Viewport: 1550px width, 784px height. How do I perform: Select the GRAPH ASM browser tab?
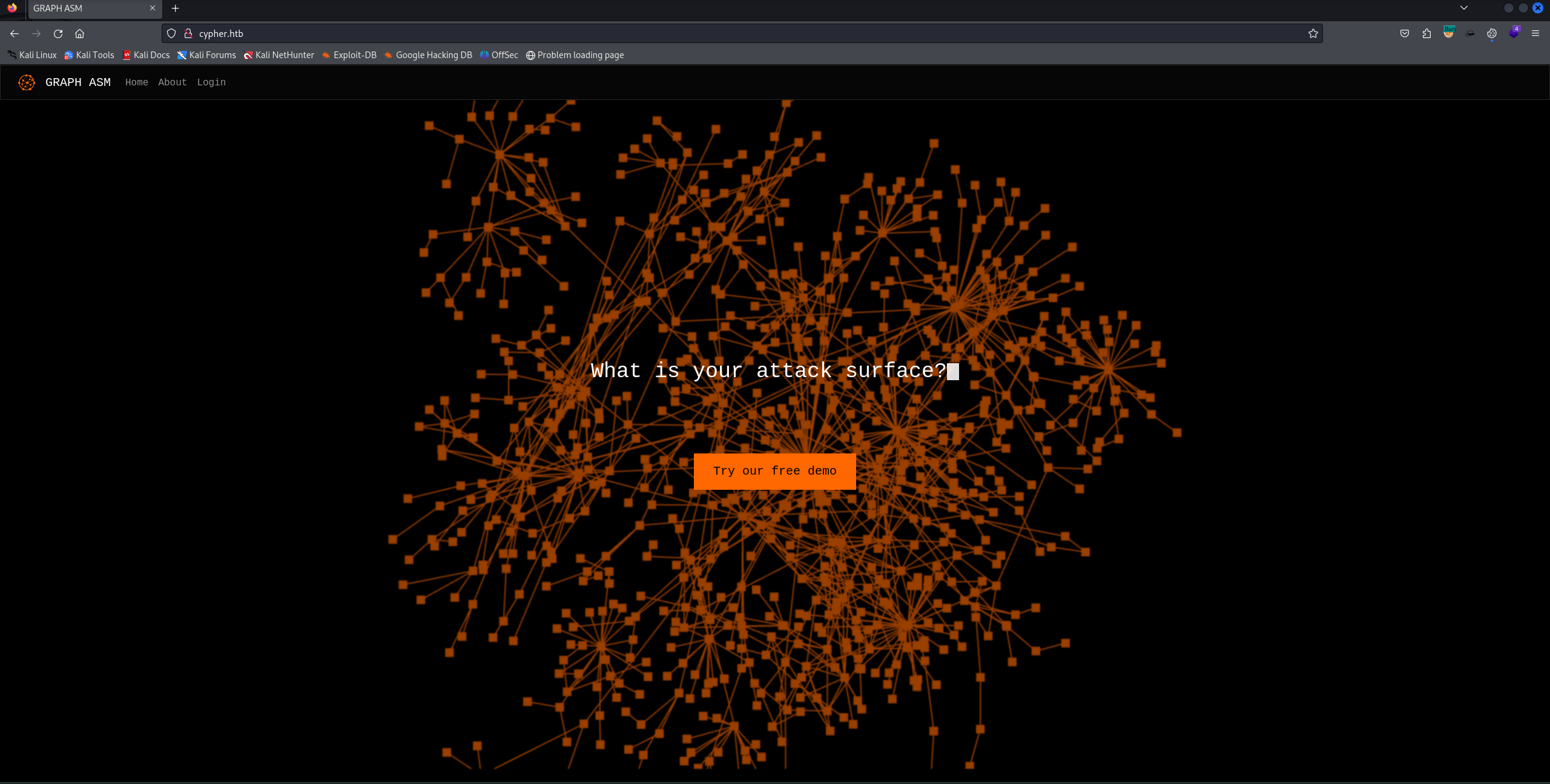85,8
